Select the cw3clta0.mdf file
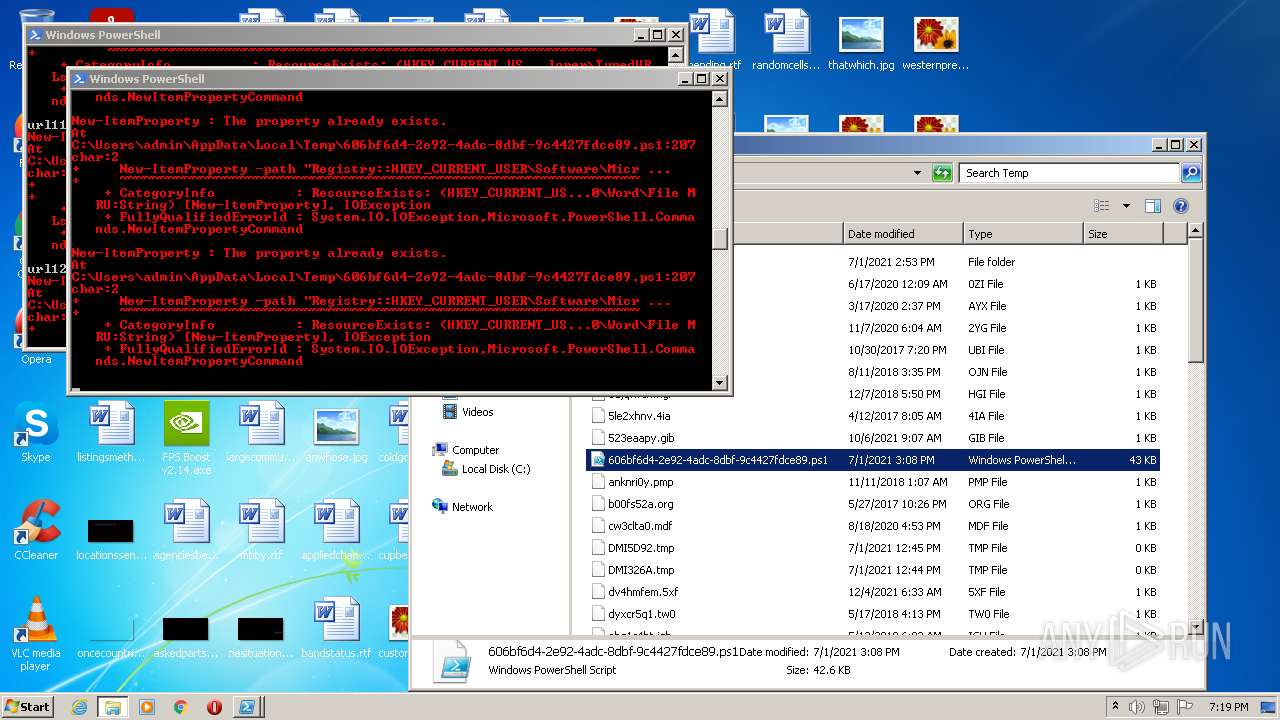1280x720 pixels. (x=873, y=526)
